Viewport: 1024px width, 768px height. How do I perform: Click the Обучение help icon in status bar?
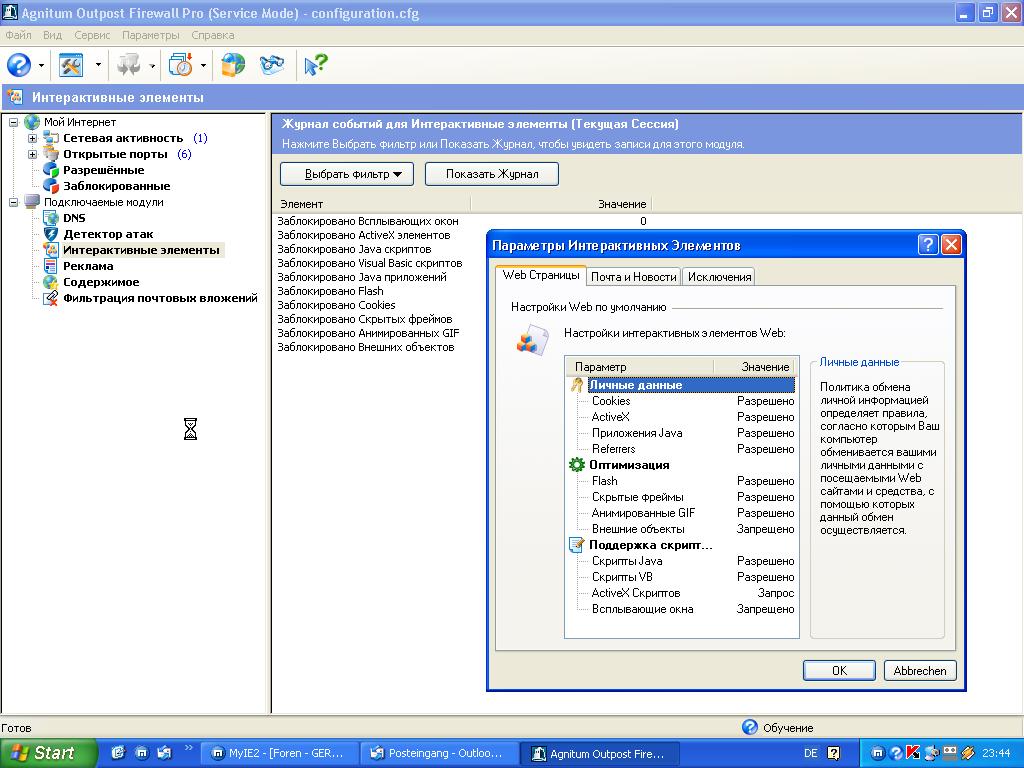click(750, 727)
